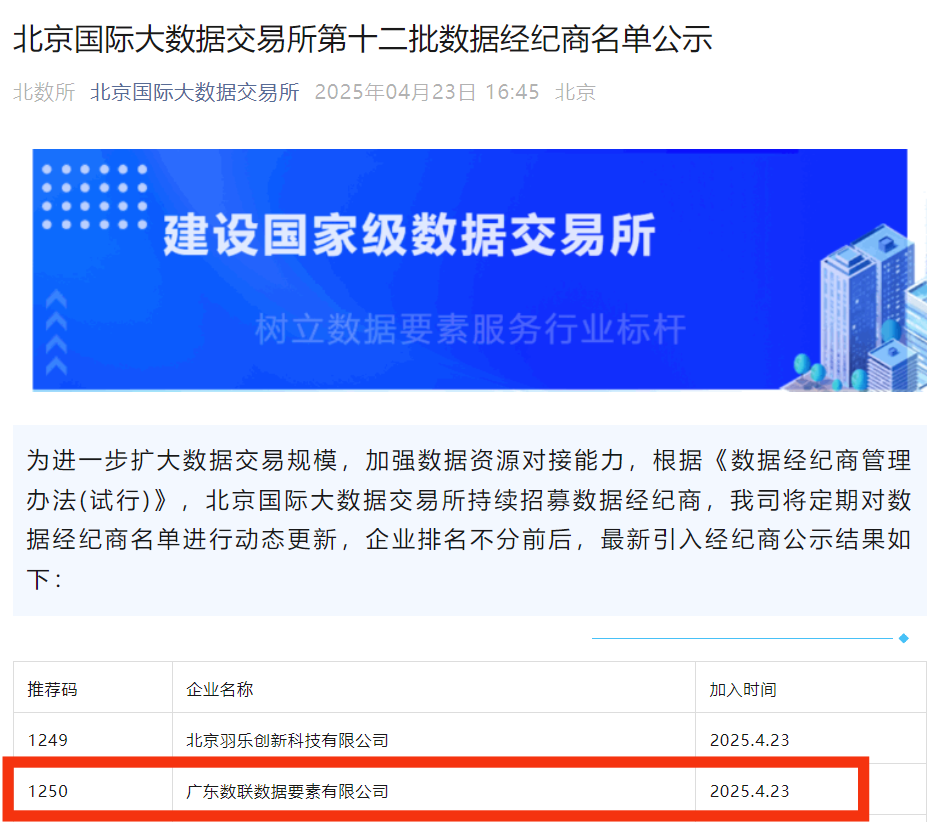Open the 北京国际大数据交易所 account link
Image resolution: width=934 pixels, height=822 pixels.
pyautogui.click(x=194, y=93)
